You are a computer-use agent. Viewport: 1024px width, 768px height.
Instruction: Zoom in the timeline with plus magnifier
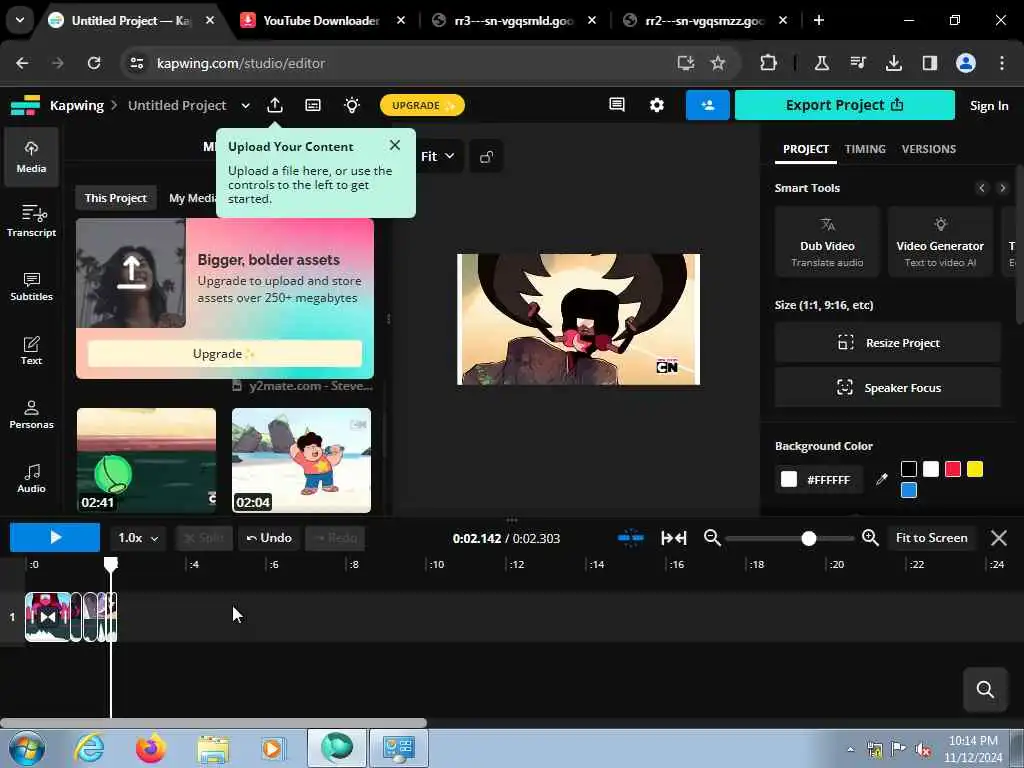(870, 538)
